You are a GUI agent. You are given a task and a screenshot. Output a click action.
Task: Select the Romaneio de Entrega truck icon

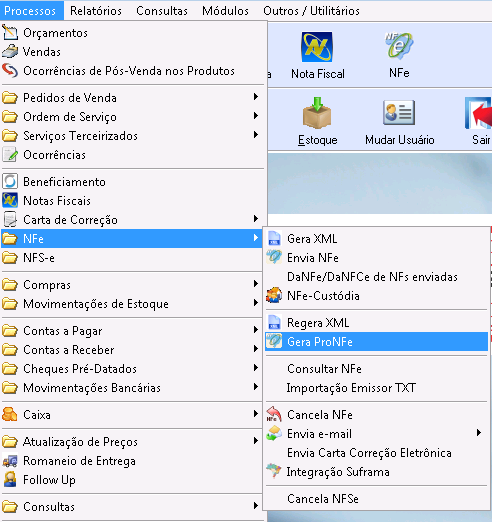[x=10, y=461]
